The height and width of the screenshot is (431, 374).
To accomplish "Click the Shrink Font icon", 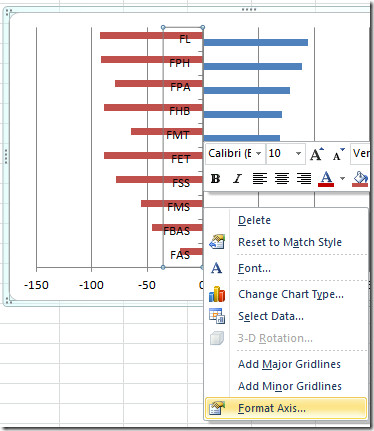I will tap(338, 154).
